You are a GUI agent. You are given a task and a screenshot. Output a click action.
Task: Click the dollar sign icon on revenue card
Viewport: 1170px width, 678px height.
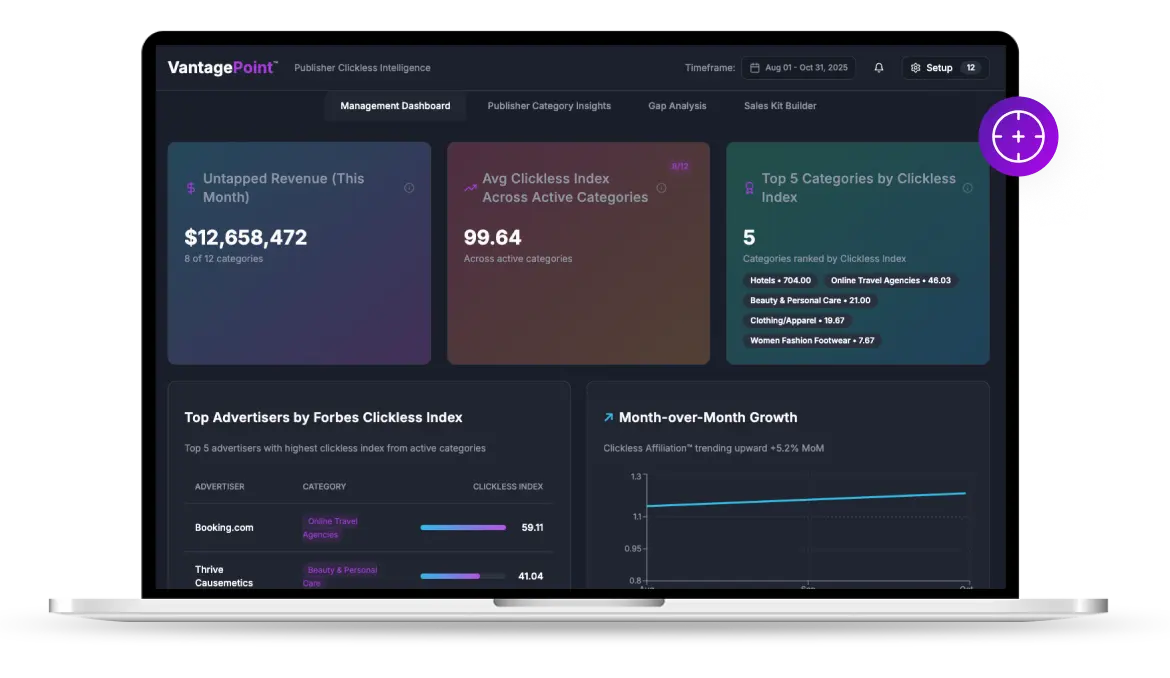(191, 188)
